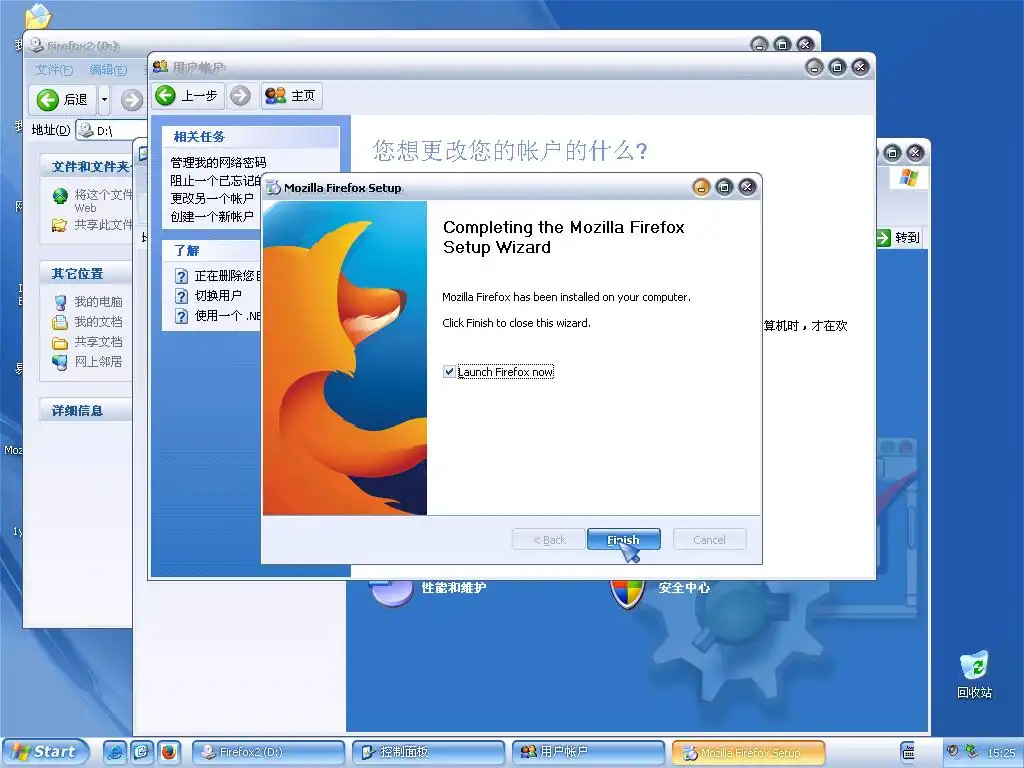1024x768 pixels.
Task: Collapse 文件和文件夹 tasks header
Action: coord(85,167)
